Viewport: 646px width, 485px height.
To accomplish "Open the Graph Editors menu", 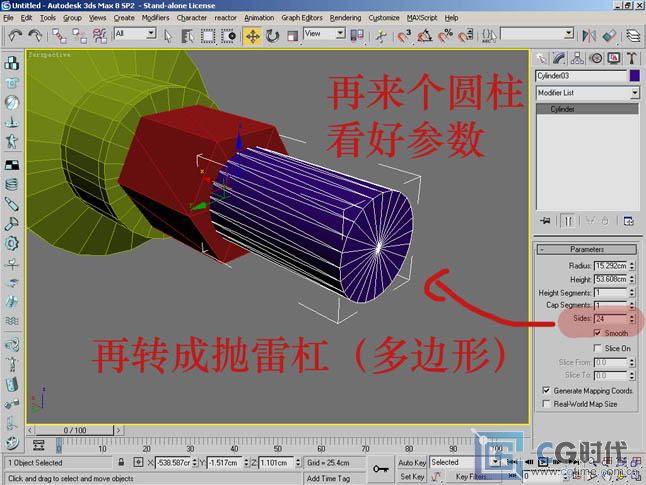I will click(x=302, y=18).
